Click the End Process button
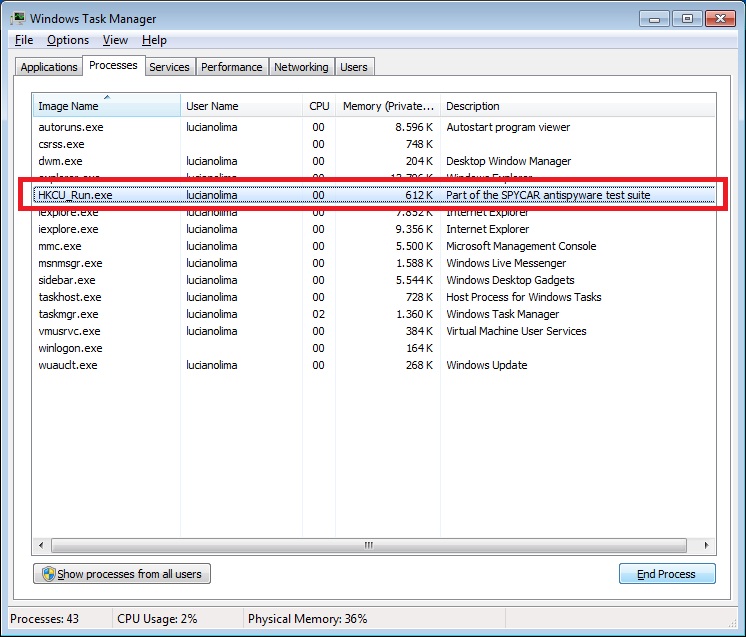 click(667, 574)
